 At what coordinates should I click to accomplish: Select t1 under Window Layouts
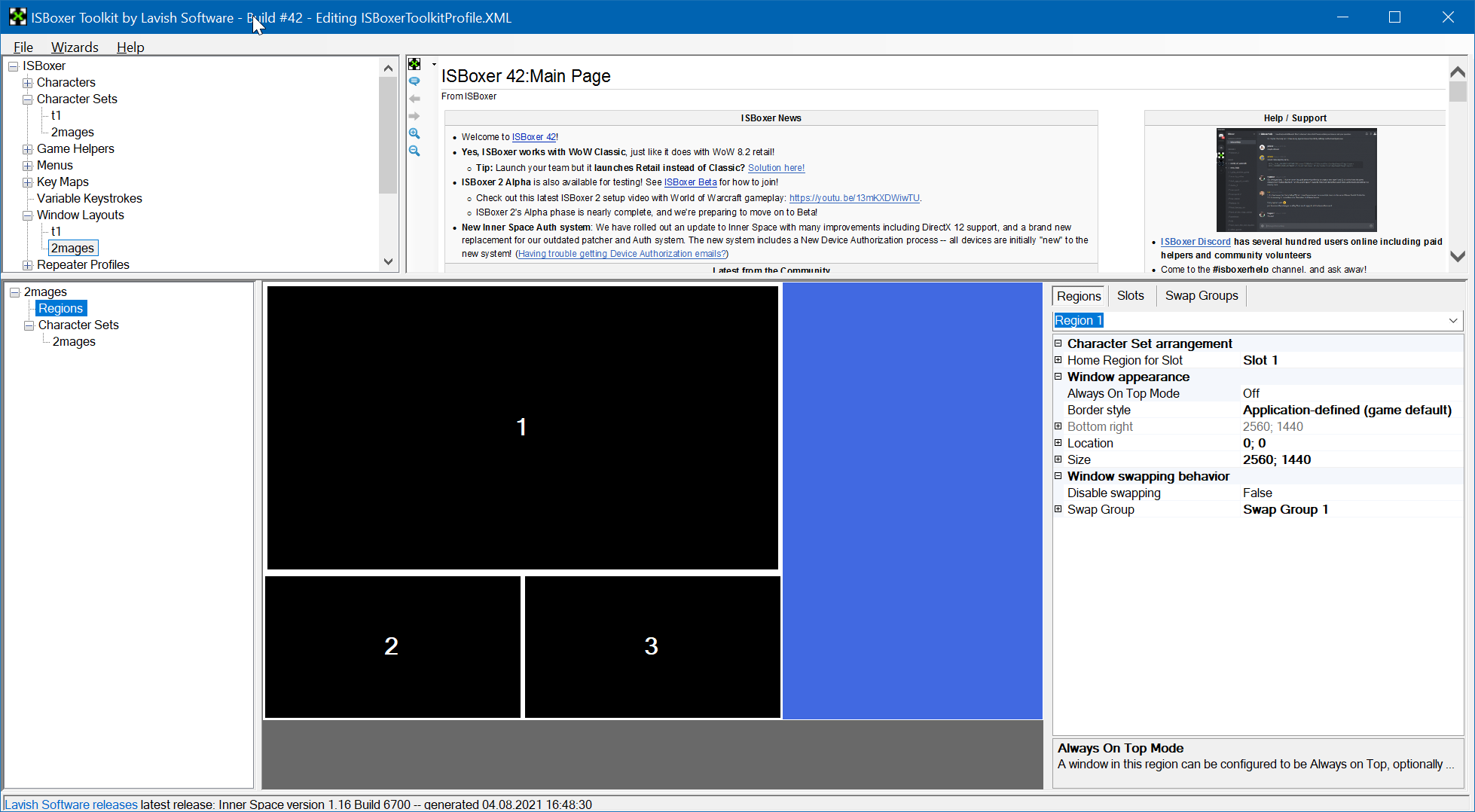56,231
